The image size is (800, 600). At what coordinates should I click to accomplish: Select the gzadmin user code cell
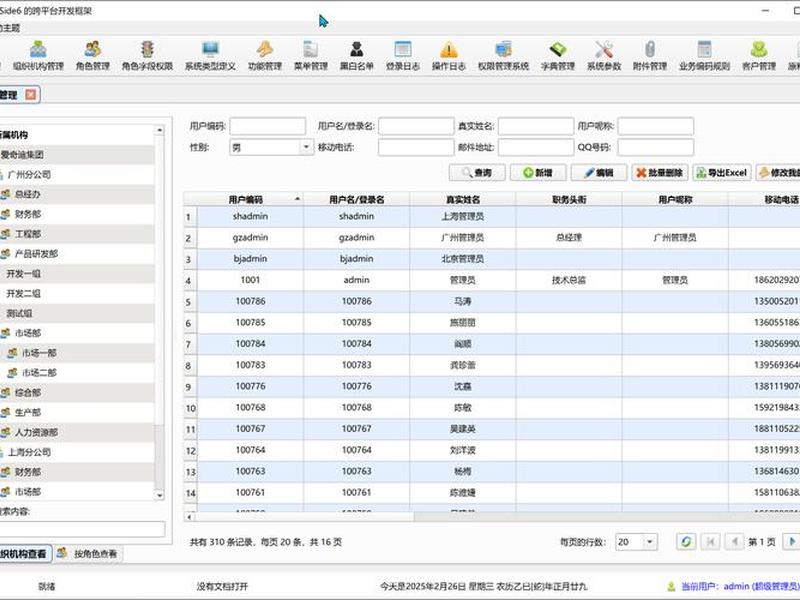click(x=250, y=237)
